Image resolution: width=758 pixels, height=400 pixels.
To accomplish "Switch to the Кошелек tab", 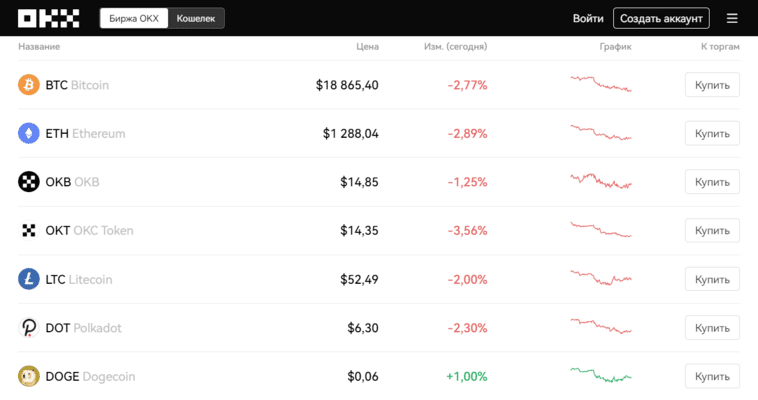I will pyautogui.click(x=195, y=18).
